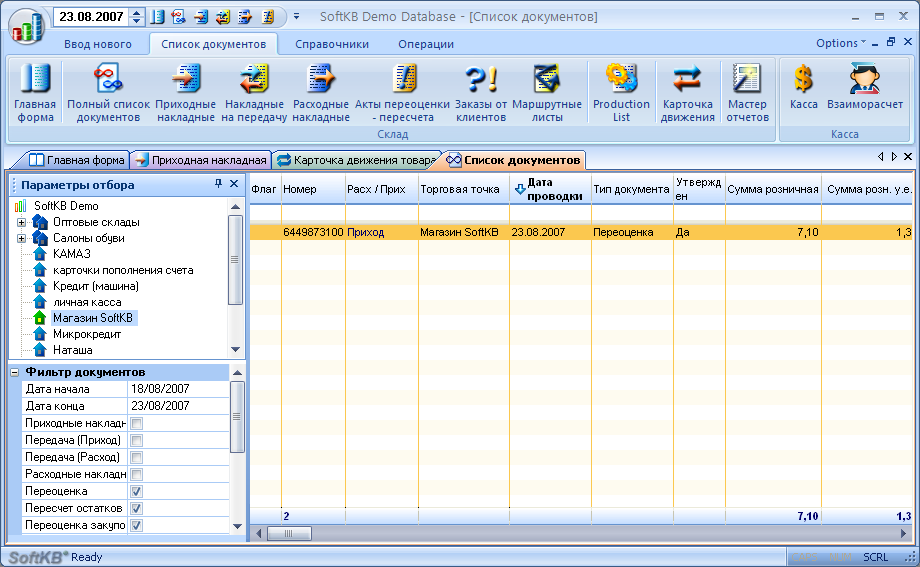Pin the Параметры отбора panel
This screenshot has height=567, width=920.
pos(218,184)
